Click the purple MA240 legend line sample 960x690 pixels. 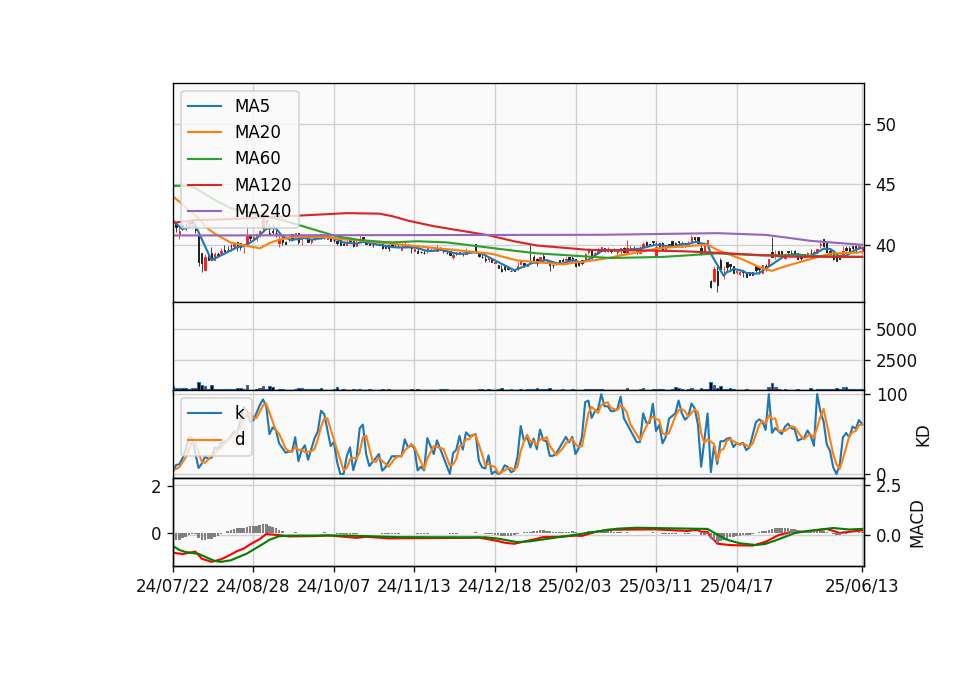pyautogui.click(x=204, y=211)
